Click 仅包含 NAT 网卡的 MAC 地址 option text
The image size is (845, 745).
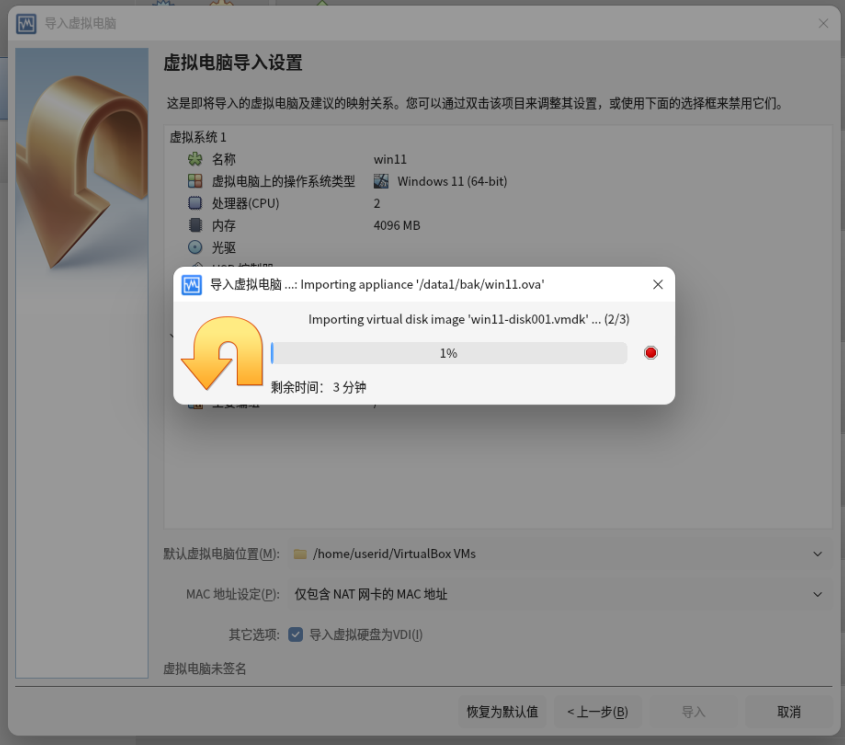[x=371, y=595]
